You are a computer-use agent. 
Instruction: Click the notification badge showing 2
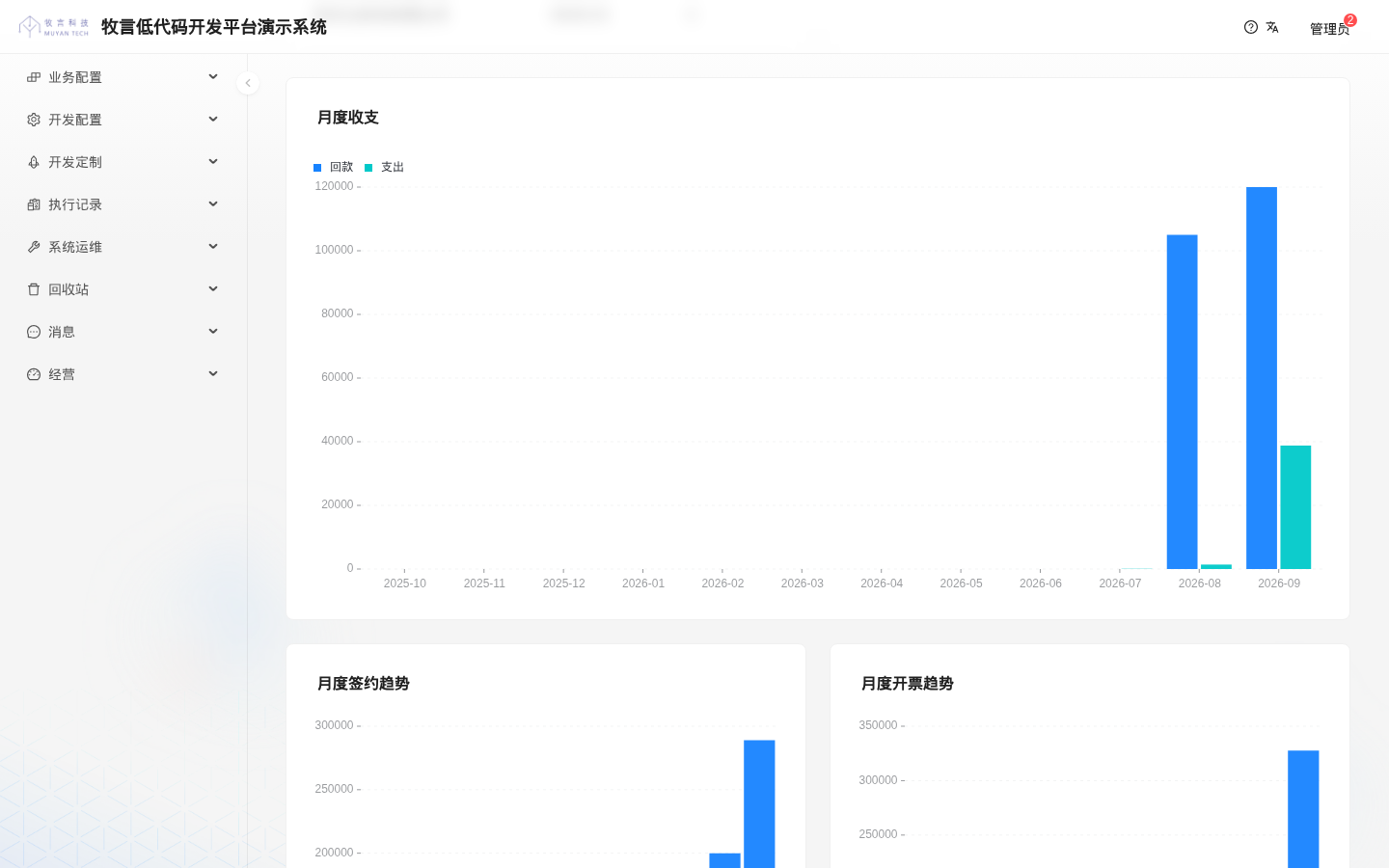1350,20
